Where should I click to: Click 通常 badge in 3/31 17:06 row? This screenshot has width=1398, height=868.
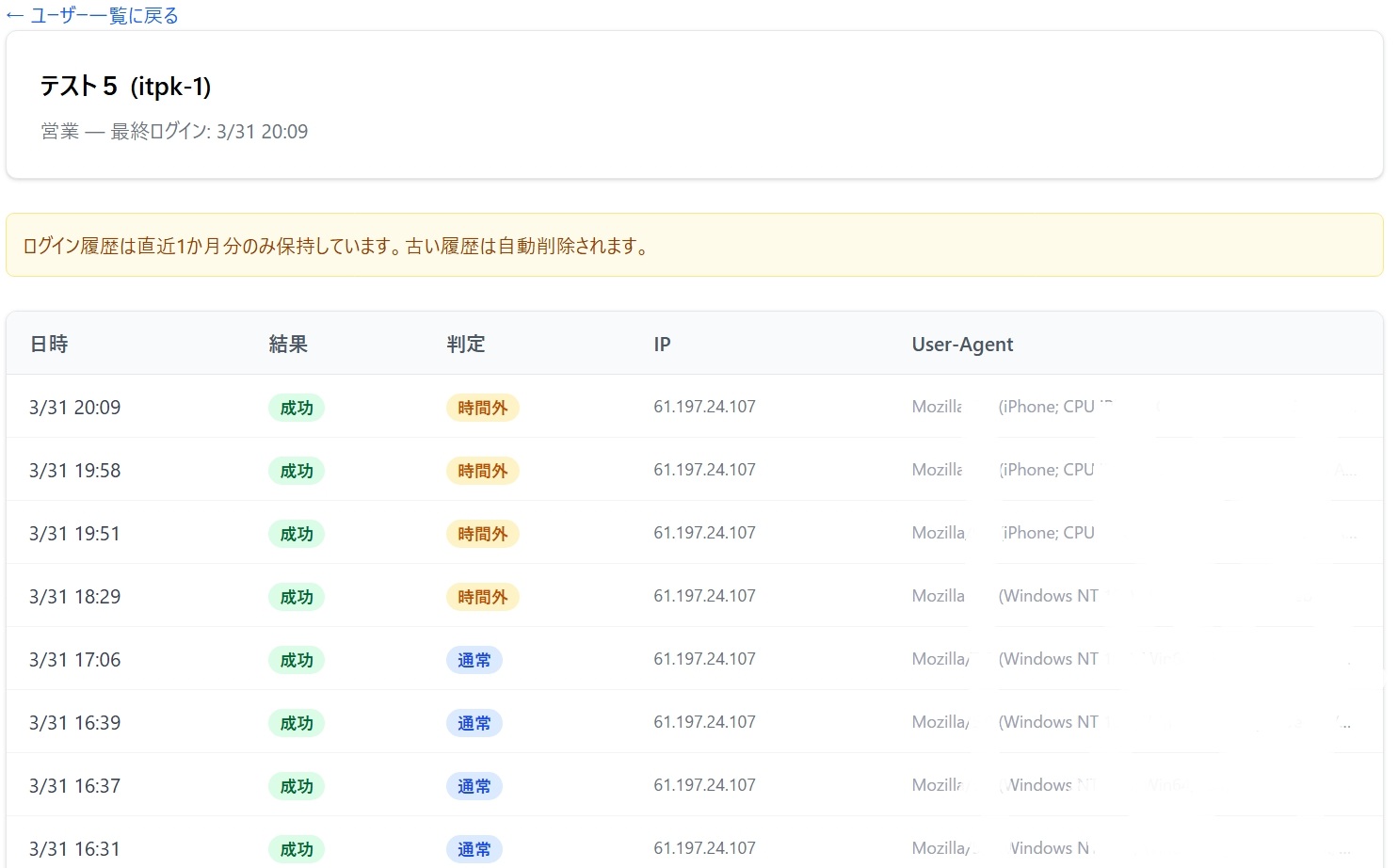pos(474,660)
